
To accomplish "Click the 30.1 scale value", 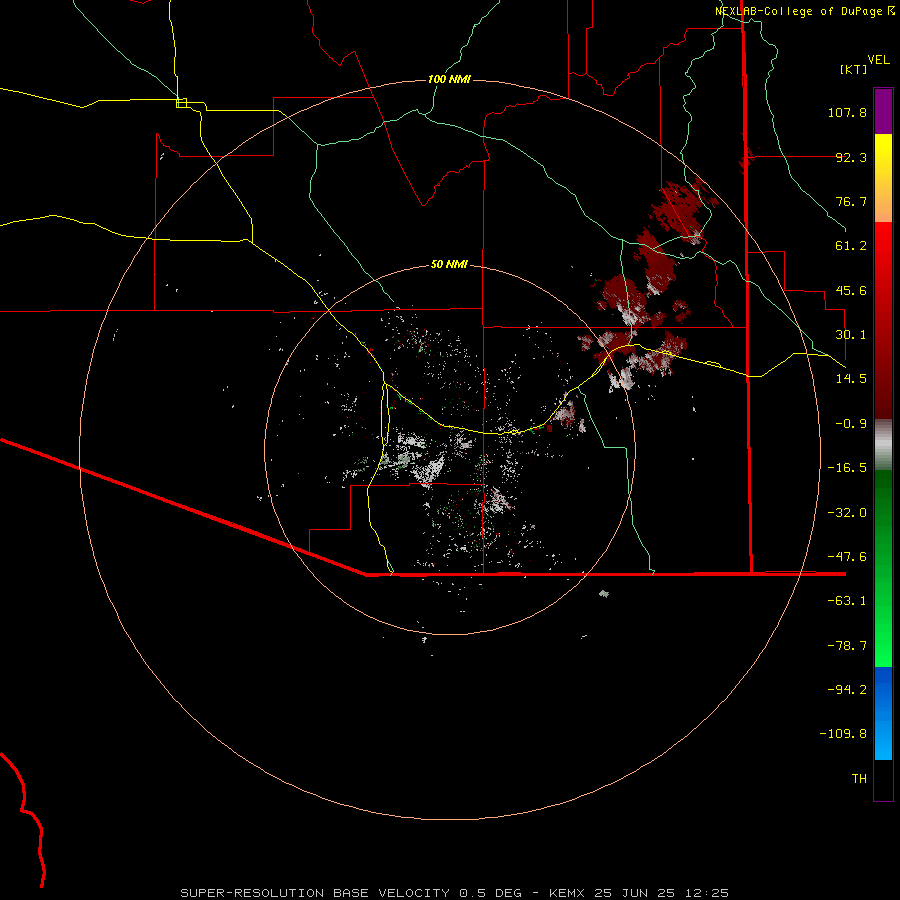I will click(851, 335).
